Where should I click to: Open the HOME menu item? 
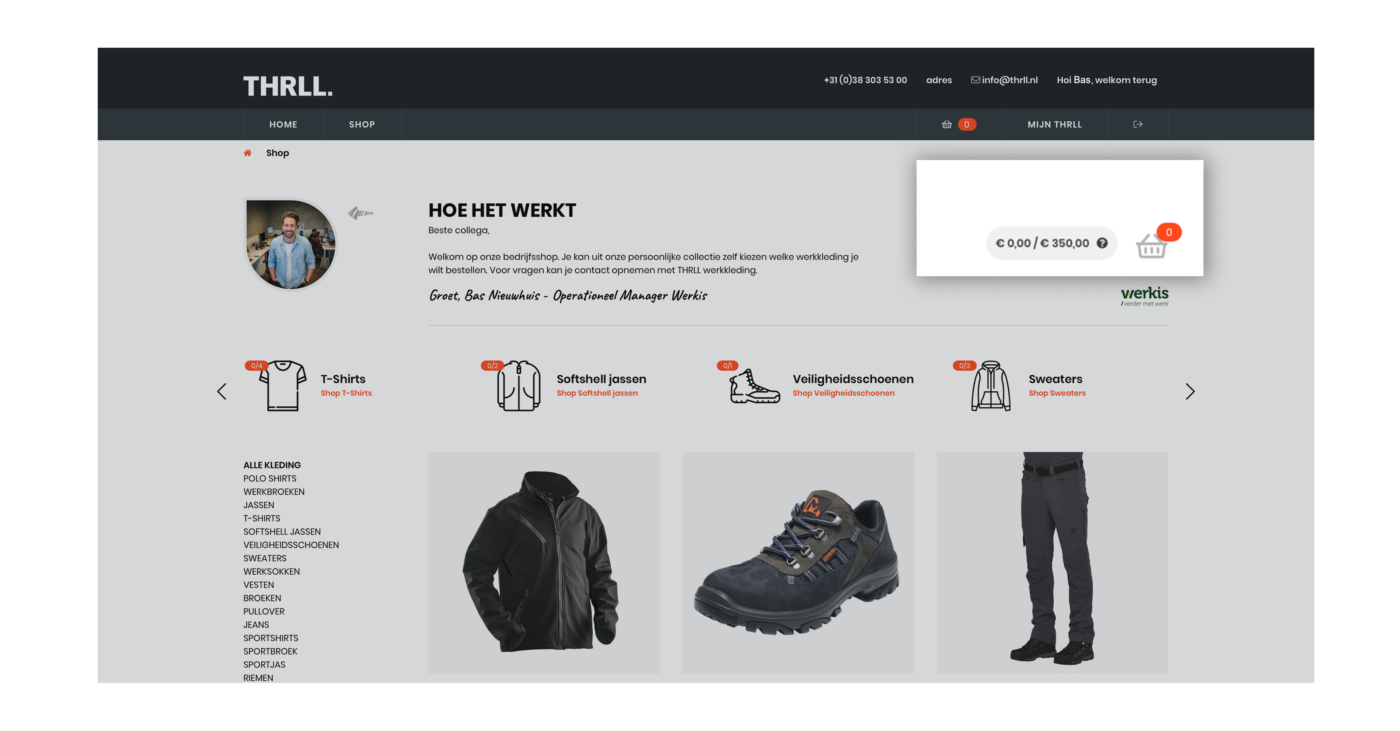pyautogui.click(x=283, y=125)
